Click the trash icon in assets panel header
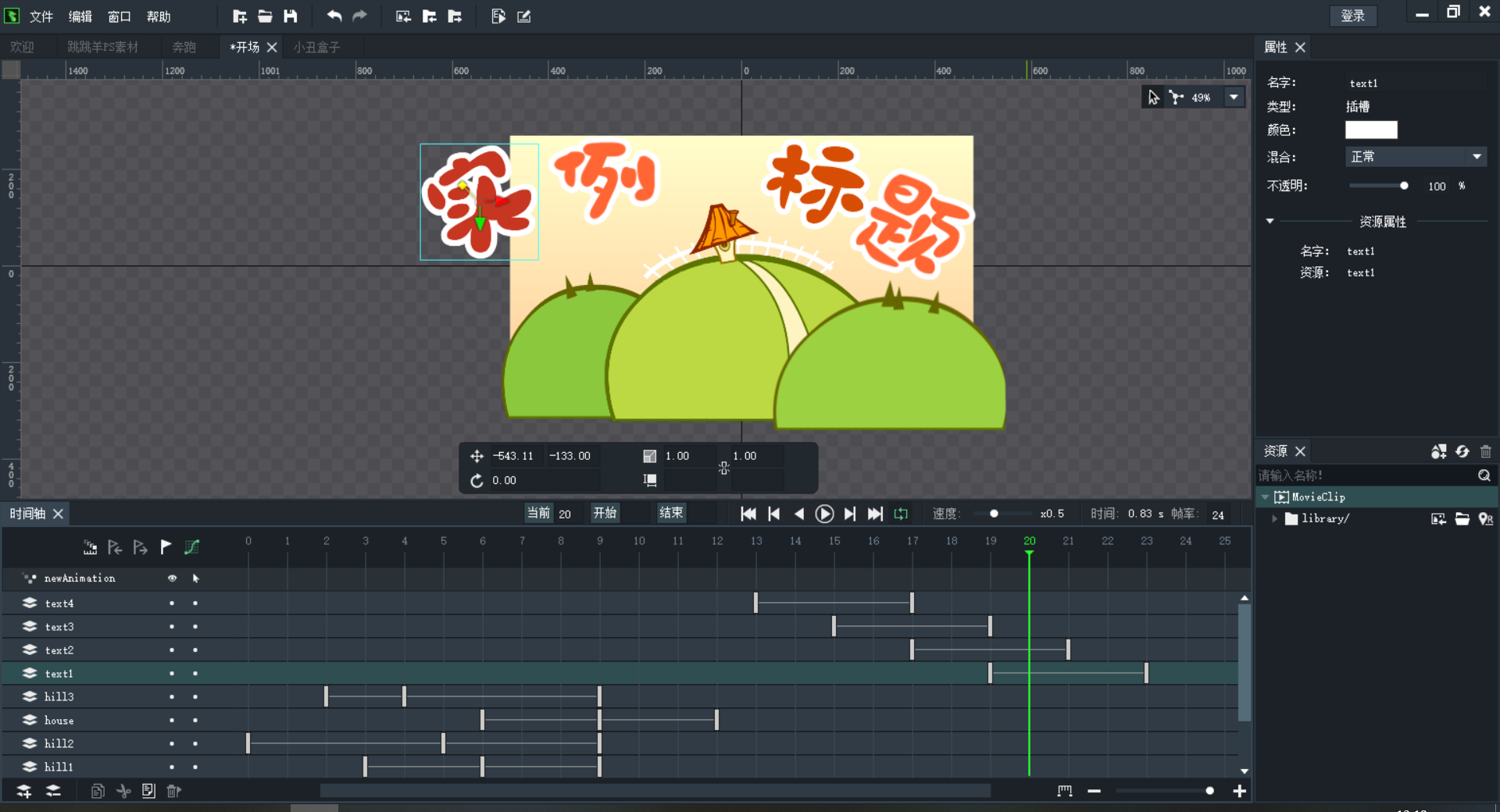The width and height of the screenshot is (1500, 812). click(1486, 451)
